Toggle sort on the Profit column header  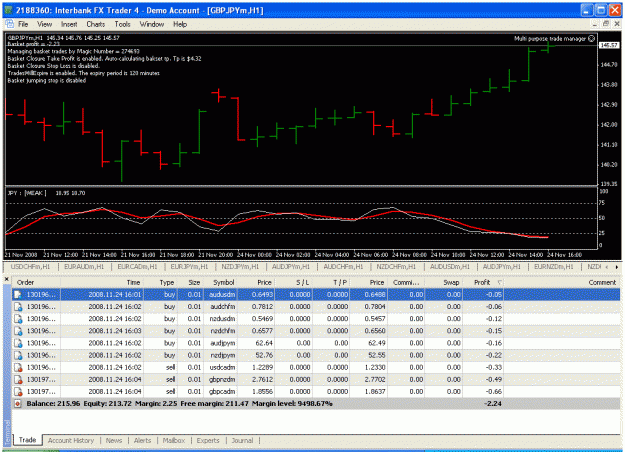[483, 282]
